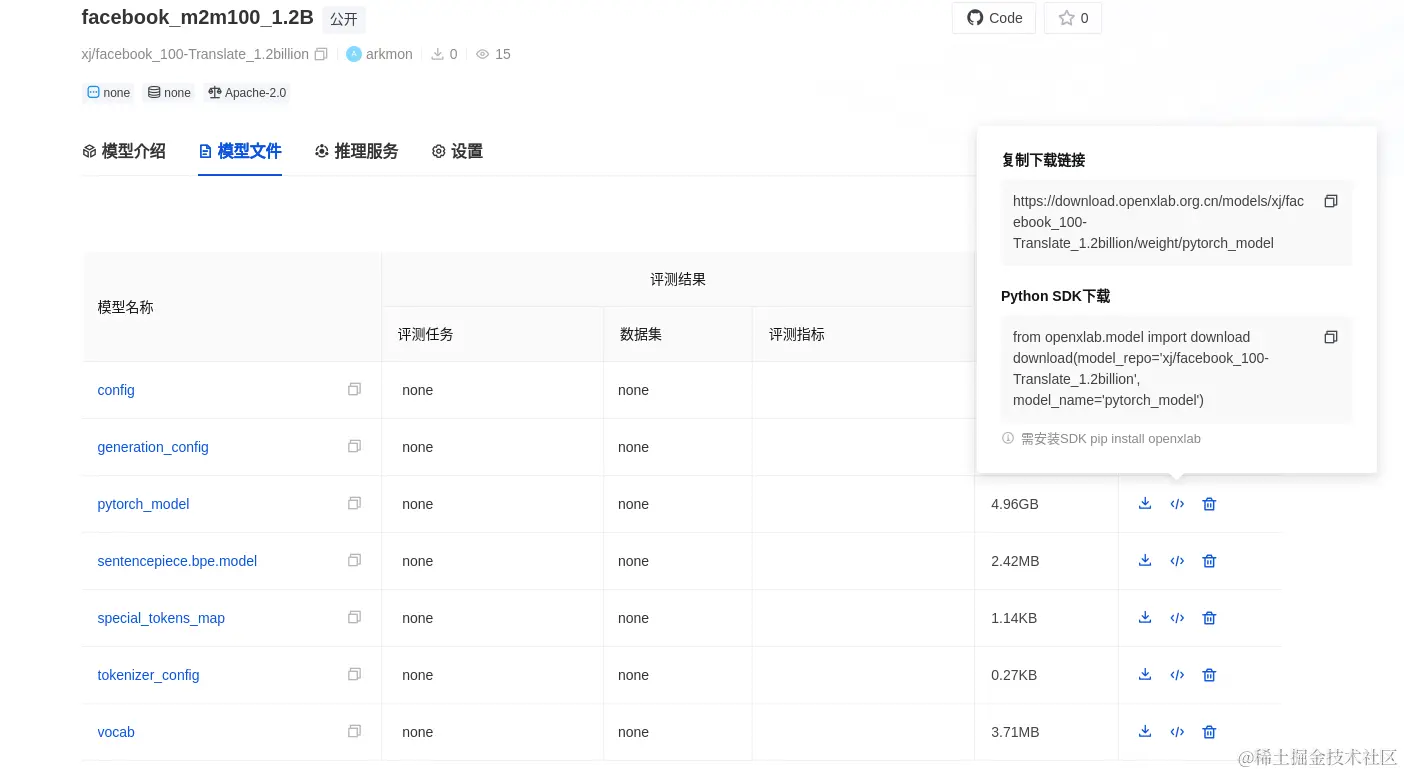Delete the tokenizer_config file

pyautogui.click(x=1209, y=675)
